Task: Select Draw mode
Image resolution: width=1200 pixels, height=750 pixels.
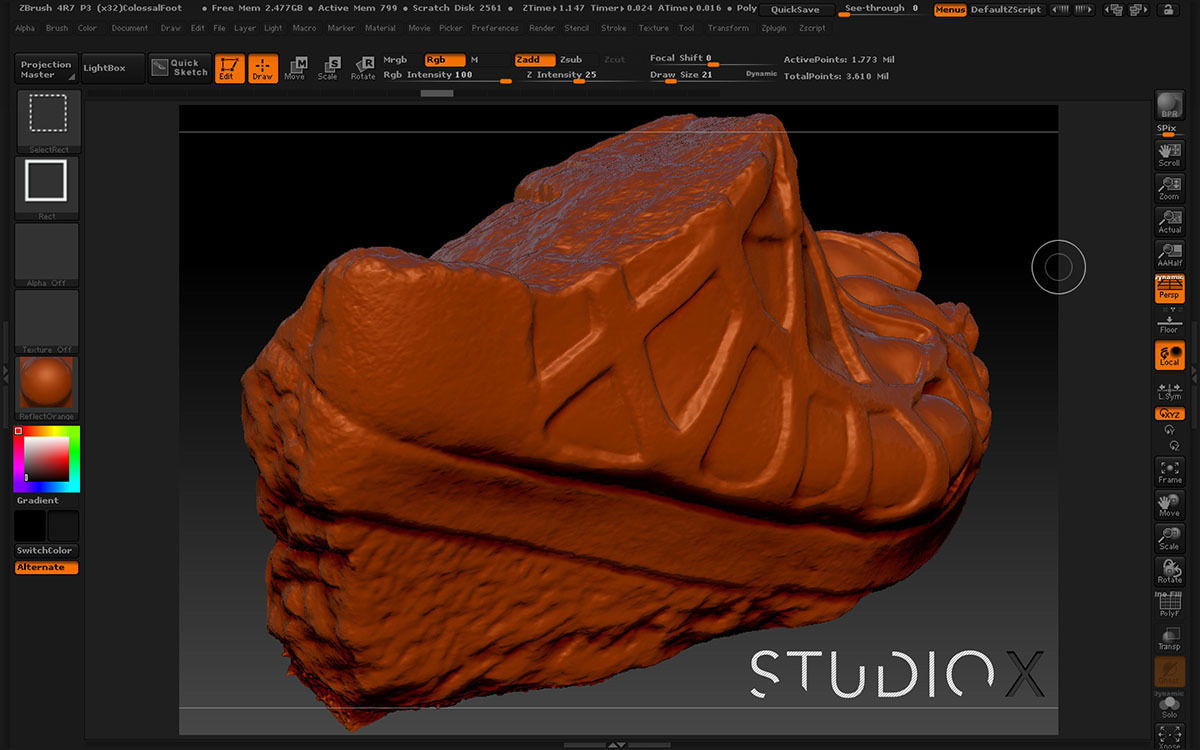Action: click(263, 68)
